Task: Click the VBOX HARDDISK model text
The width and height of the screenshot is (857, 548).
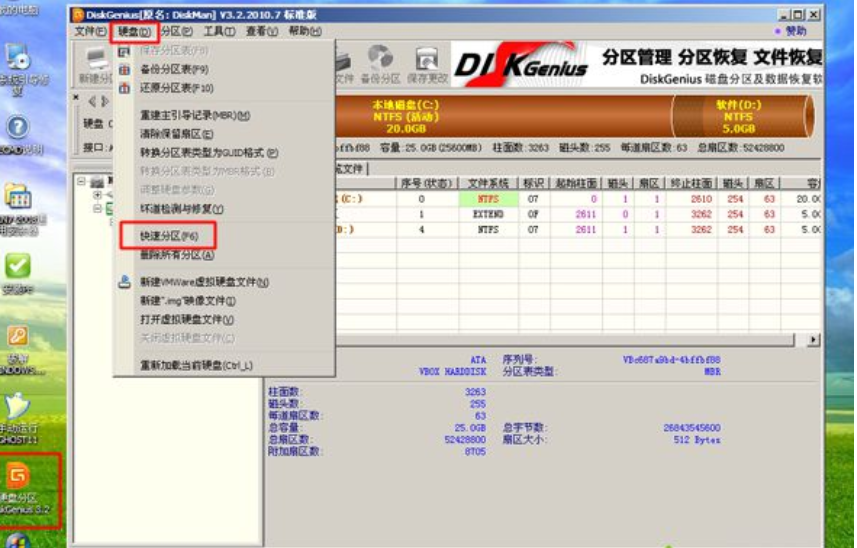Action: pos(452,372)
